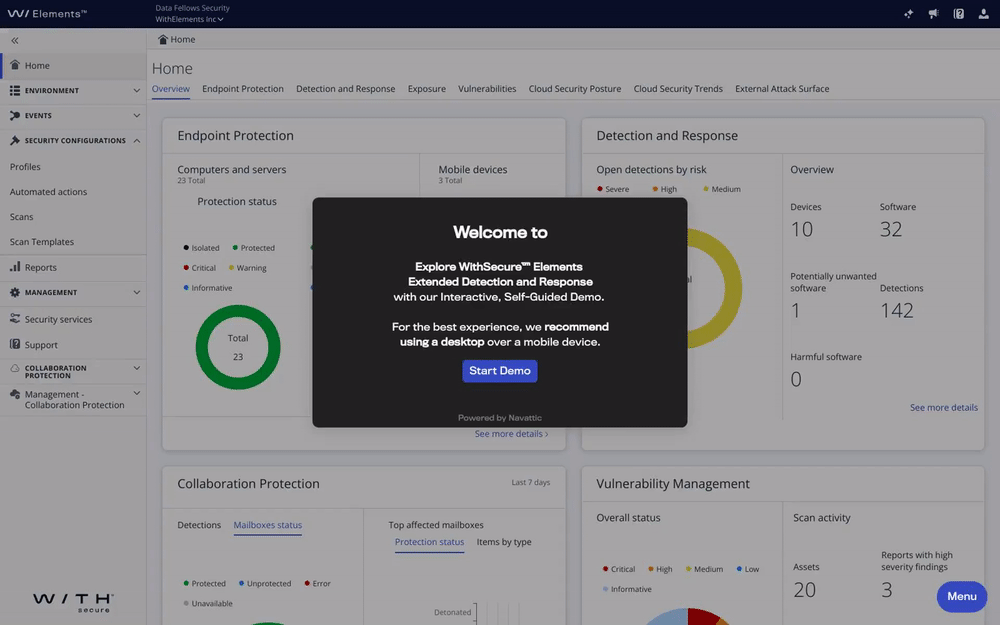The width and height of the screenshot is (1000, 625).
Task: Click the Software count 32
Action: [x=891, y=230]
